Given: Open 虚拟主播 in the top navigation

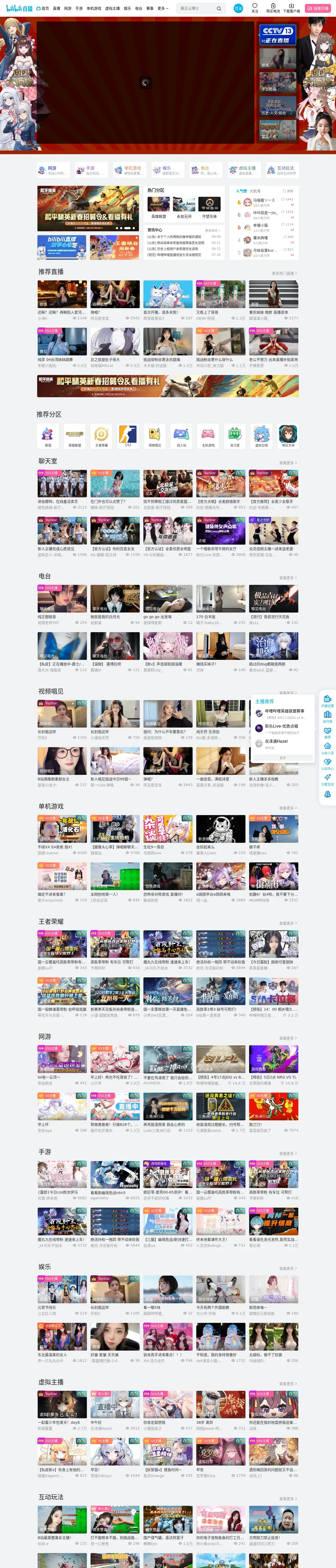Looking at the screenshot, I should [112, 9].
